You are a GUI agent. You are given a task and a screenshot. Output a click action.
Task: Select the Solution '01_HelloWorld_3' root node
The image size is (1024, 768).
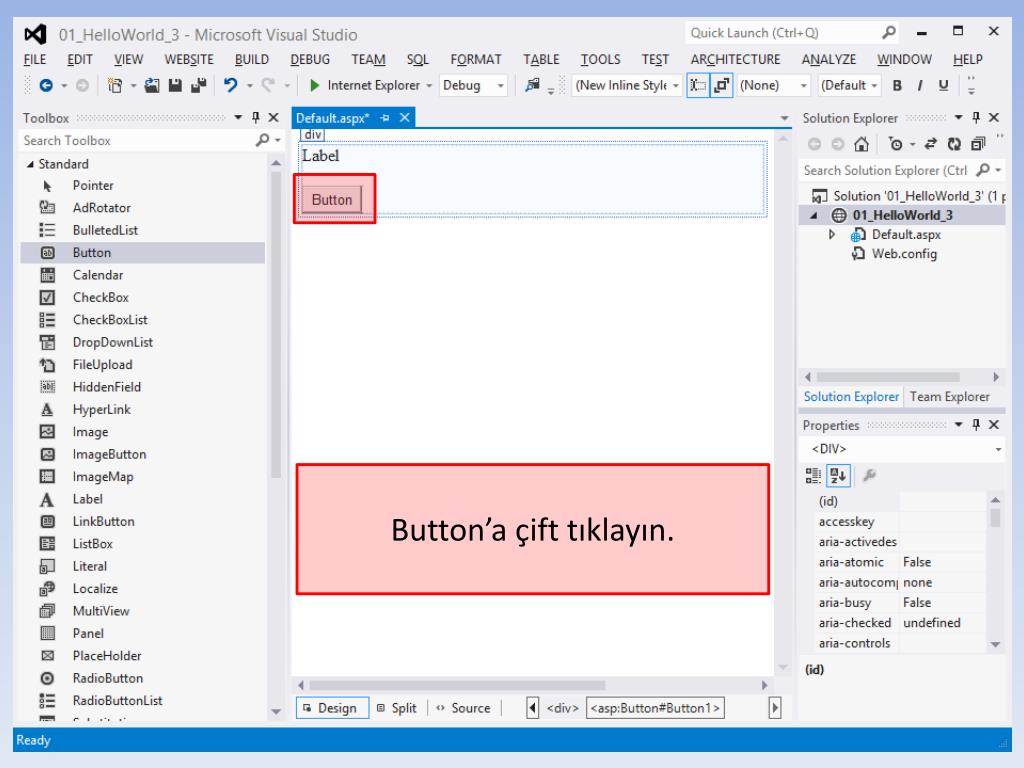click(x=908, y=196)
